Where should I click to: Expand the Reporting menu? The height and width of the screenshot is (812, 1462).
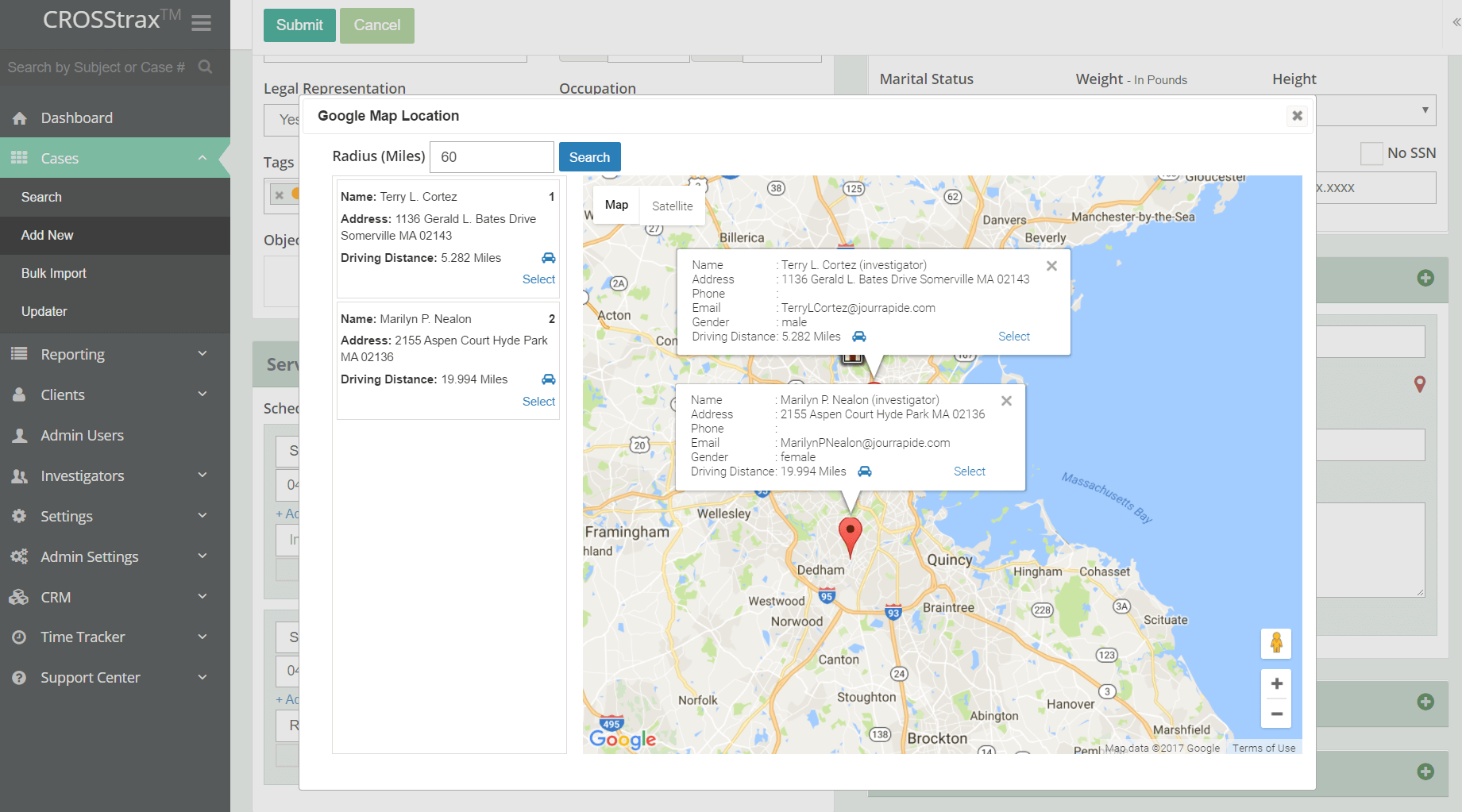[x=115, y=354]
